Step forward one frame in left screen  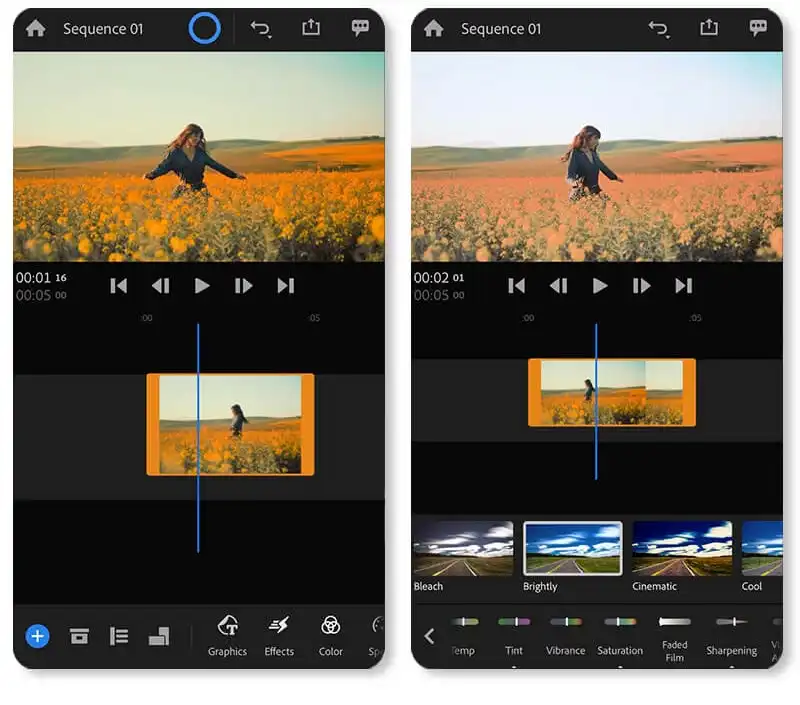pyautogui.click(x=243, y=286)
